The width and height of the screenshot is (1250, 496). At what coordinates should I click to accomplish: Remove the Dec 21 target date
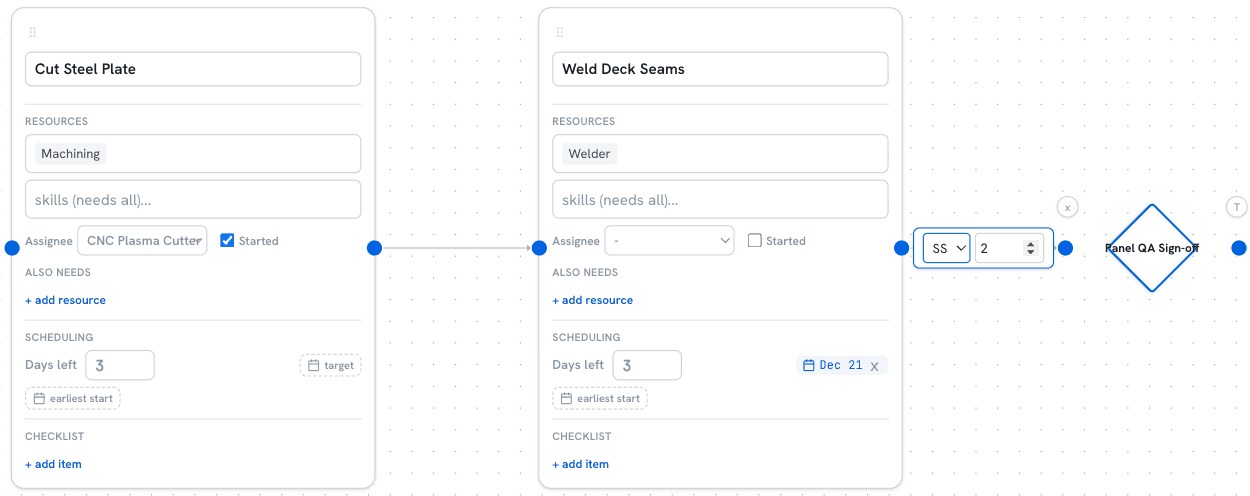click(x=874, y=366)
